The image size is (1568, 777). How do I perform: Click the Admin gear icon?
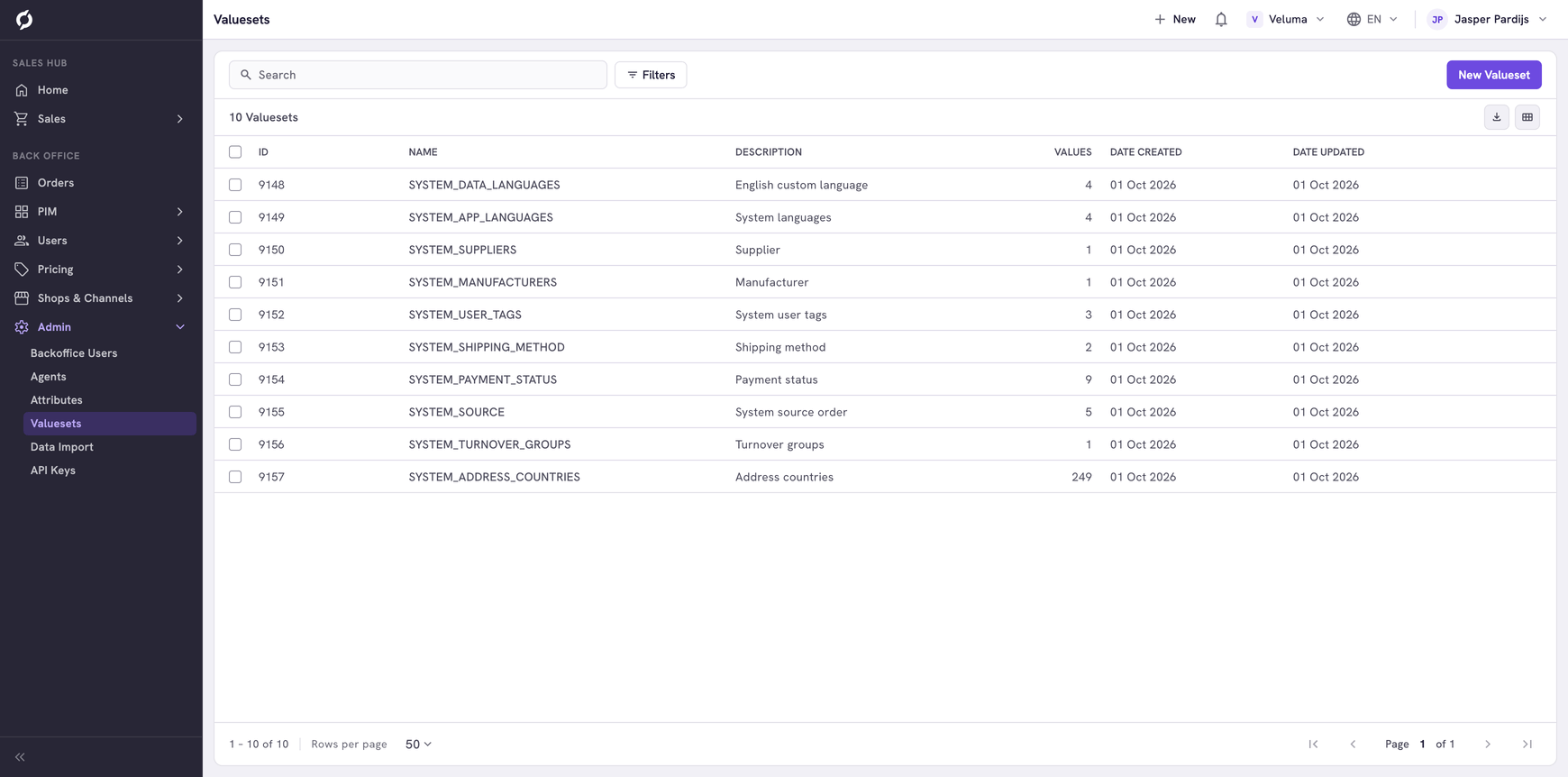[x=22, y=327]
